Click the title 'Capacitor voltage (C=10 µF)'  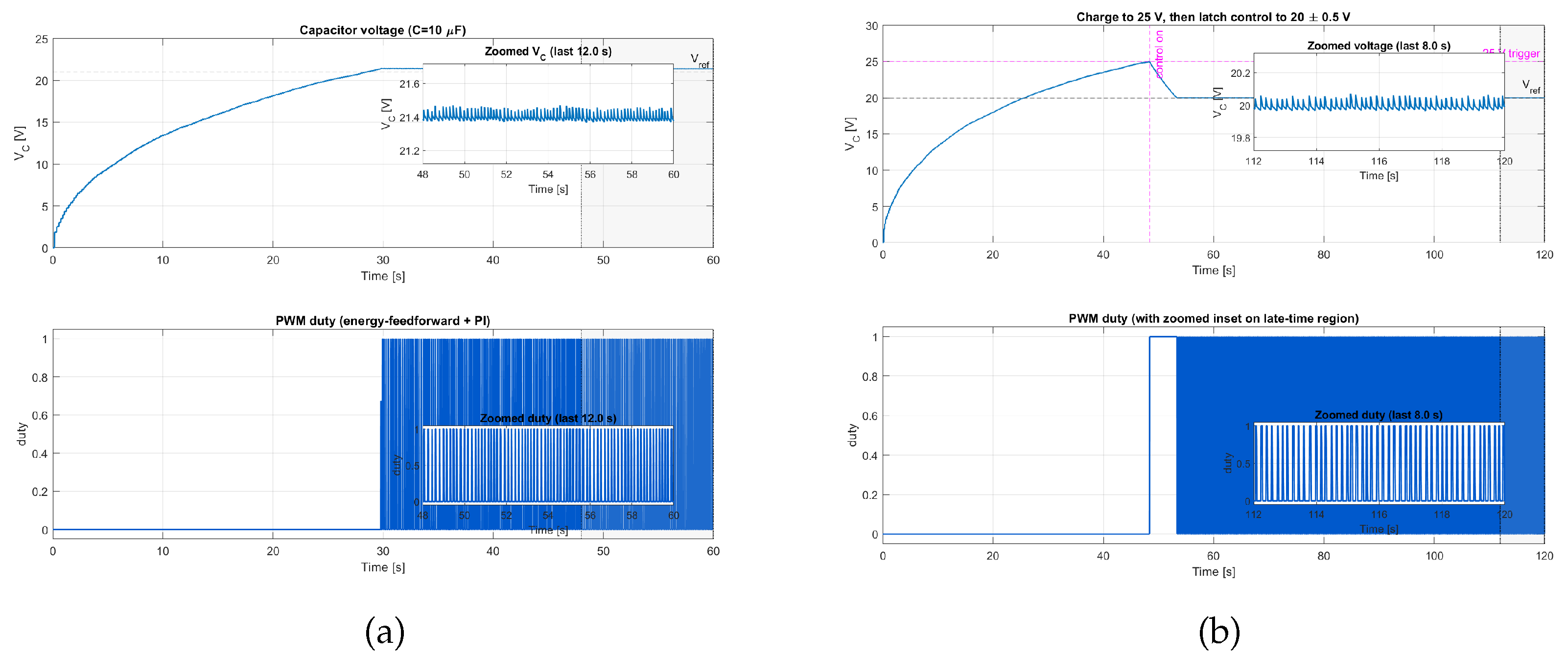click(382, 30)
